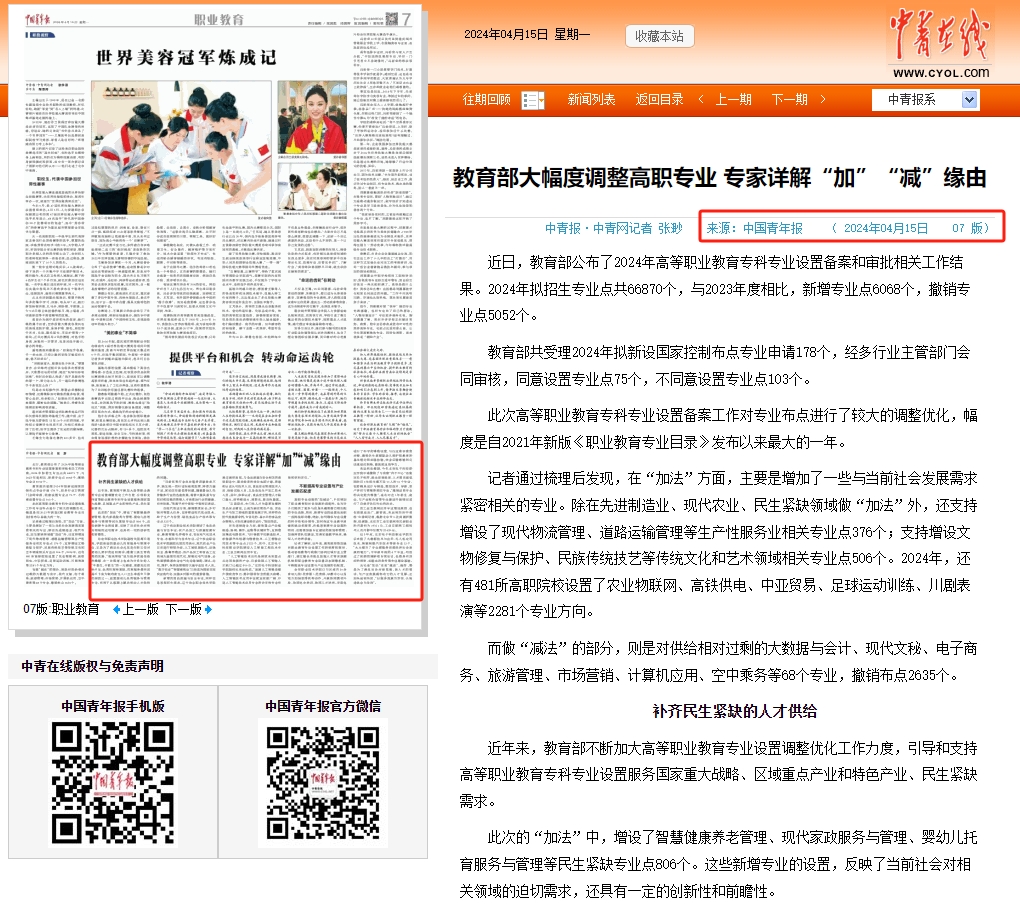Go to next page 下一版

point(183,609)
